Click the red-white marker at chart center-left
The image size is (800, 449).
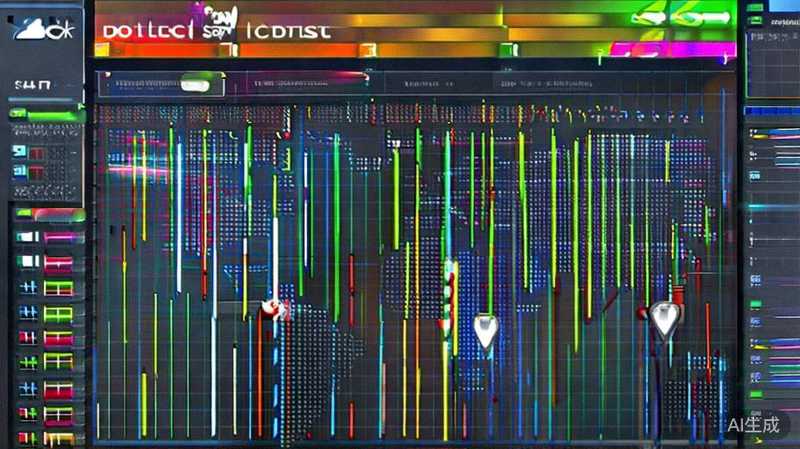point(271,309)
